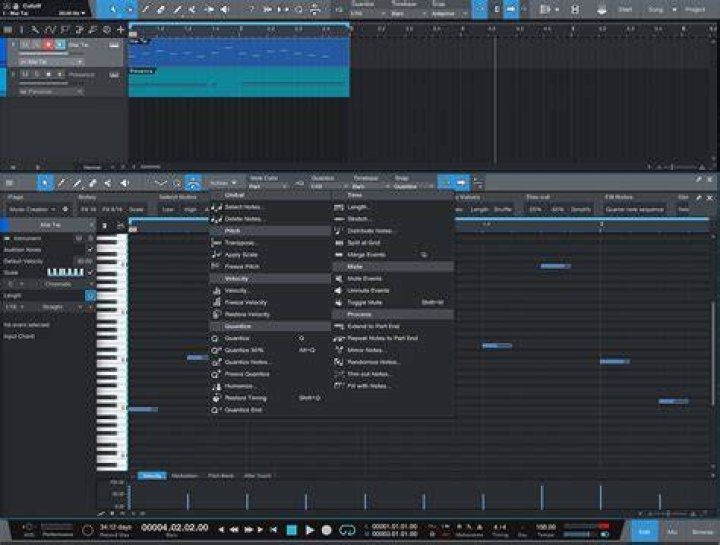Screen dimensions: 720x545
Task: Click the Presence track volume fader
Action: pyautogui.click(x=44, y=83)
